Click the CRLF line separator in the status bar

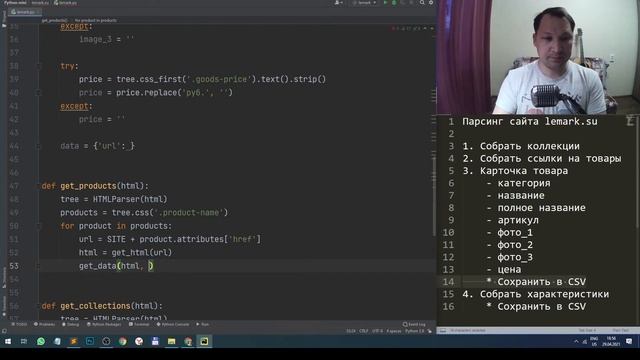pyautogui.click(x=364, y=331)
